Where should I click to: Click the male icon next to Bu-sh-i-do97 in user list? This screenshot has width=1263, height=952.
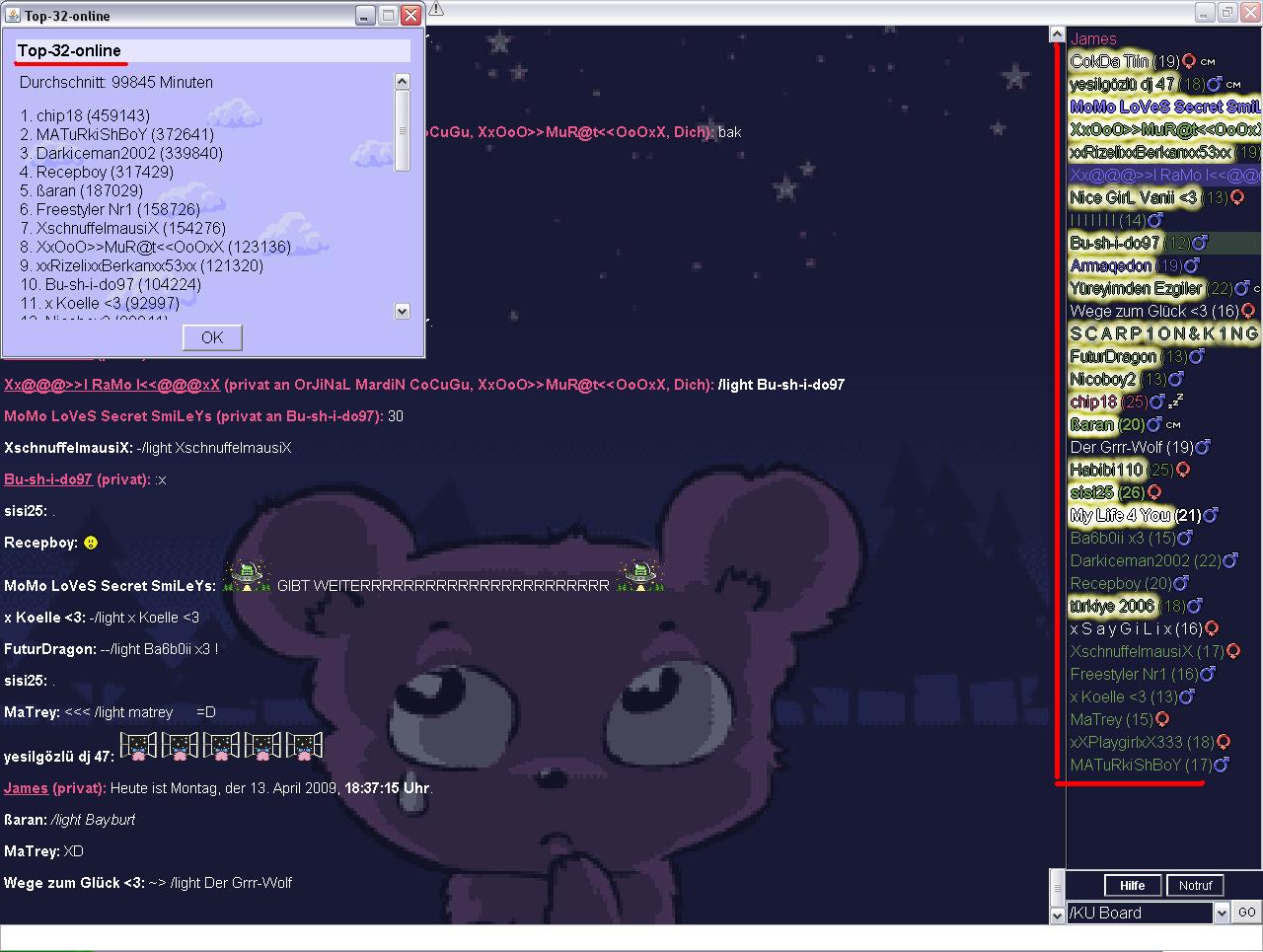[1200, 243]
